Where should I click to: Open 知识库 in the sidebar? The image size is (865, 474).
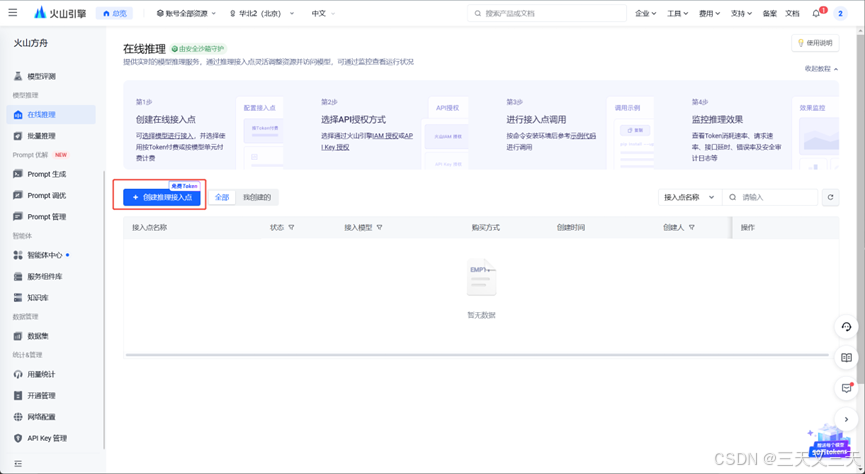(38, 298)
